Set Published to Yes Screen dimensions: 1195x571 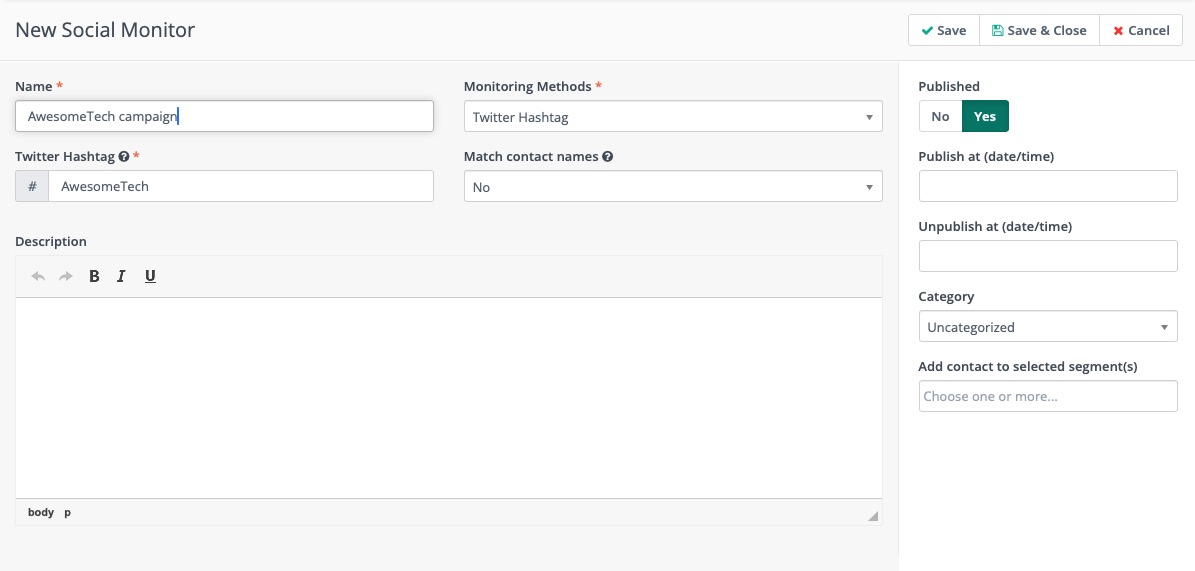[985, 117]
